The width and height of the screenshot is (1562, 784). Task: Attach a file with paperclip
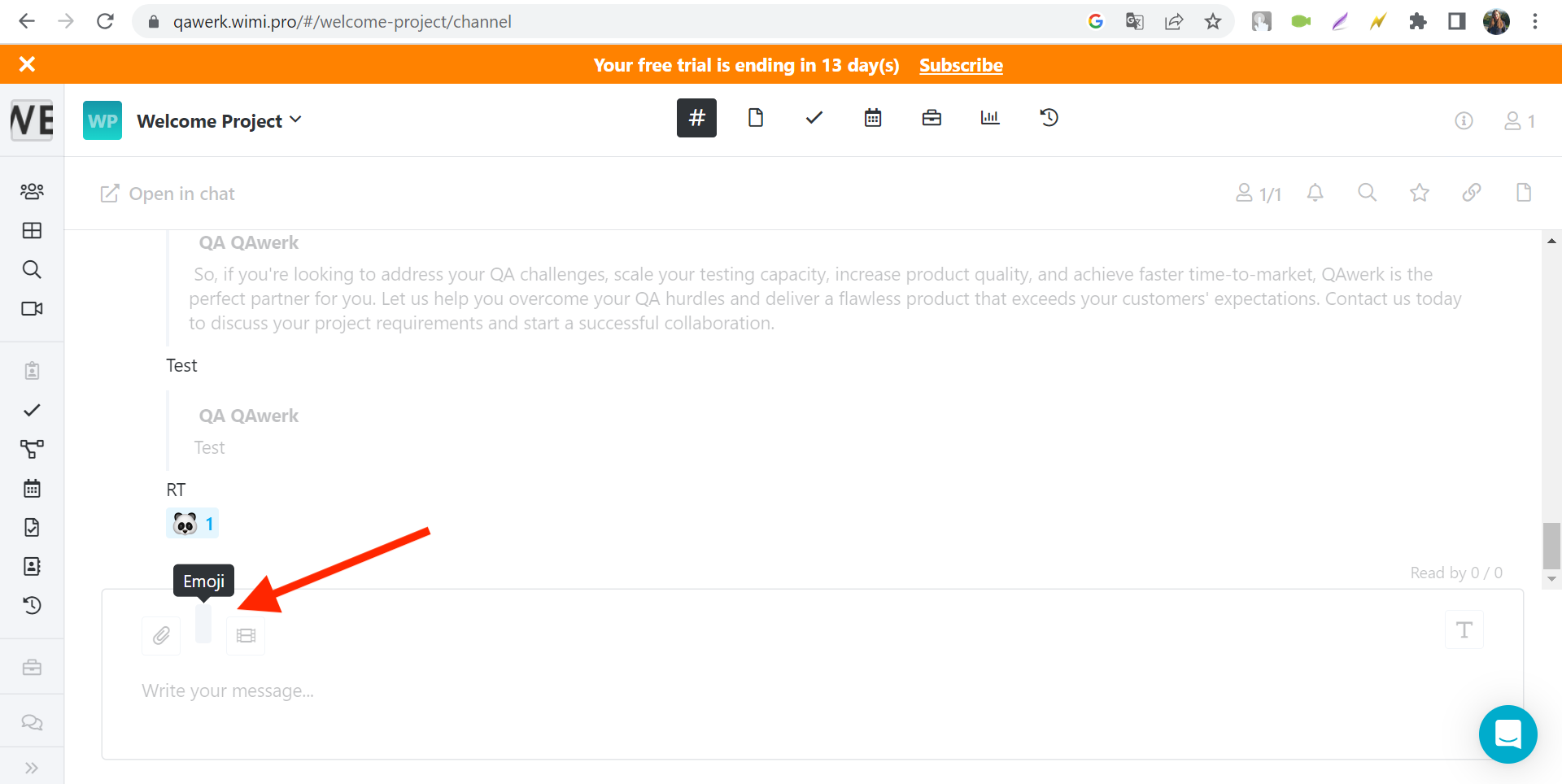pyautogui.click(x=161, y=635)
